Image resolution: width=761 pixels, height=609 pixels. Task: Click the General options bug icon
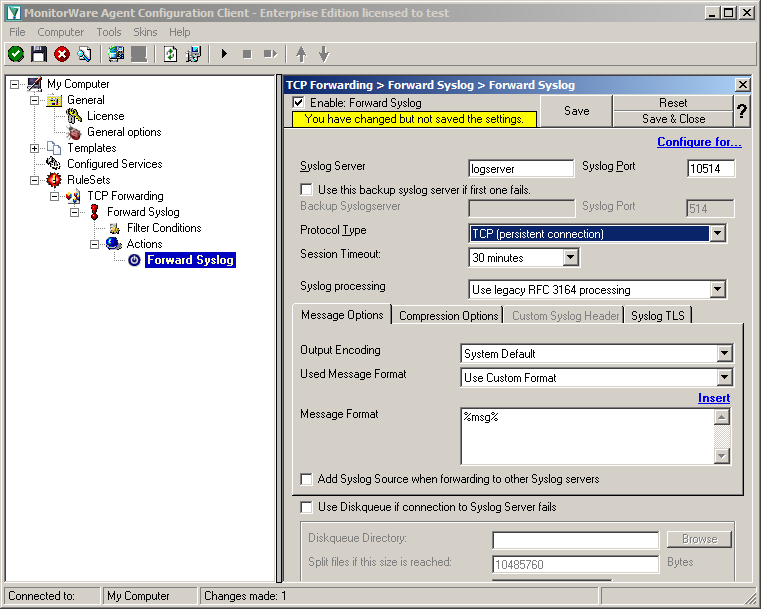tap(74, 132)
